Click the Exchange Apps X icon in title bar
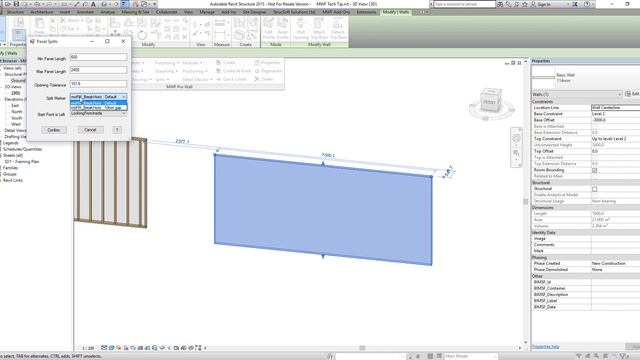The image size is (640, 360). (575, 4)
